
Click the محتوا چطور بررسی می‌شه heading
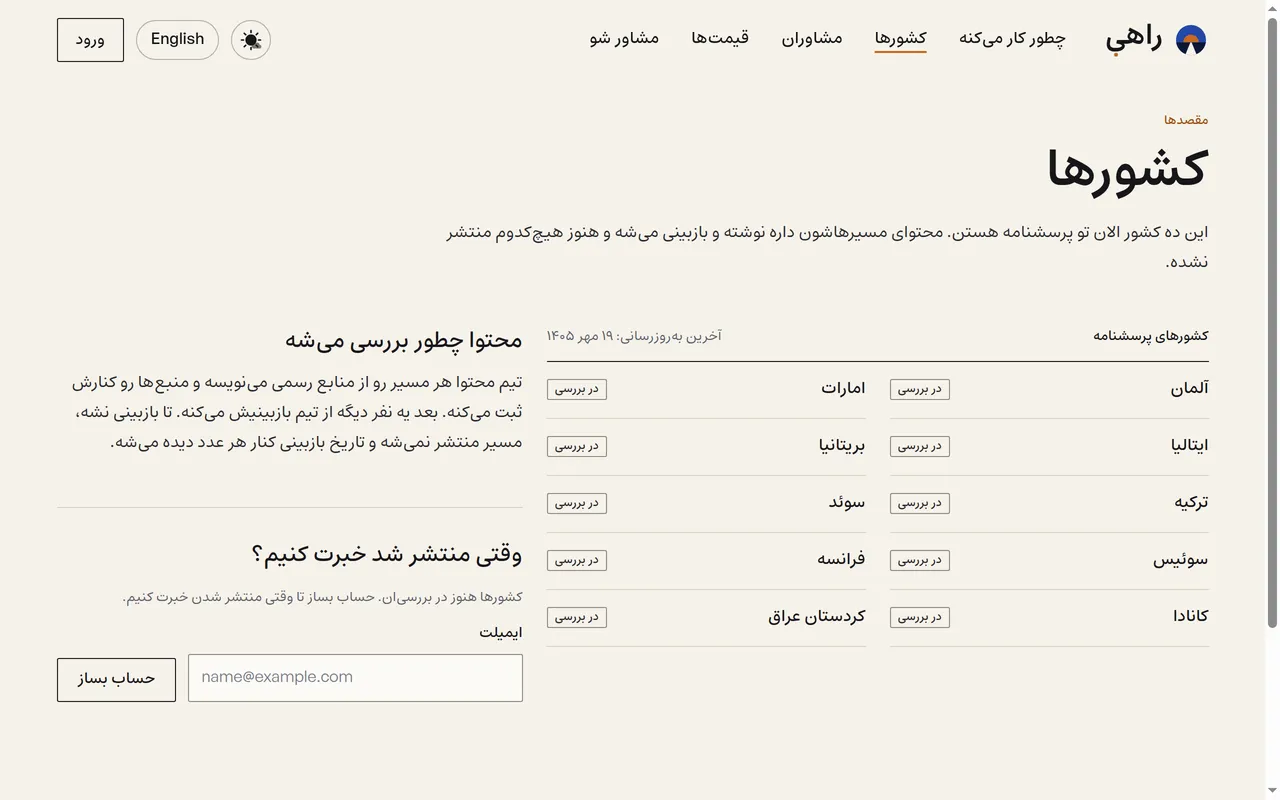(x=404, y=340)
